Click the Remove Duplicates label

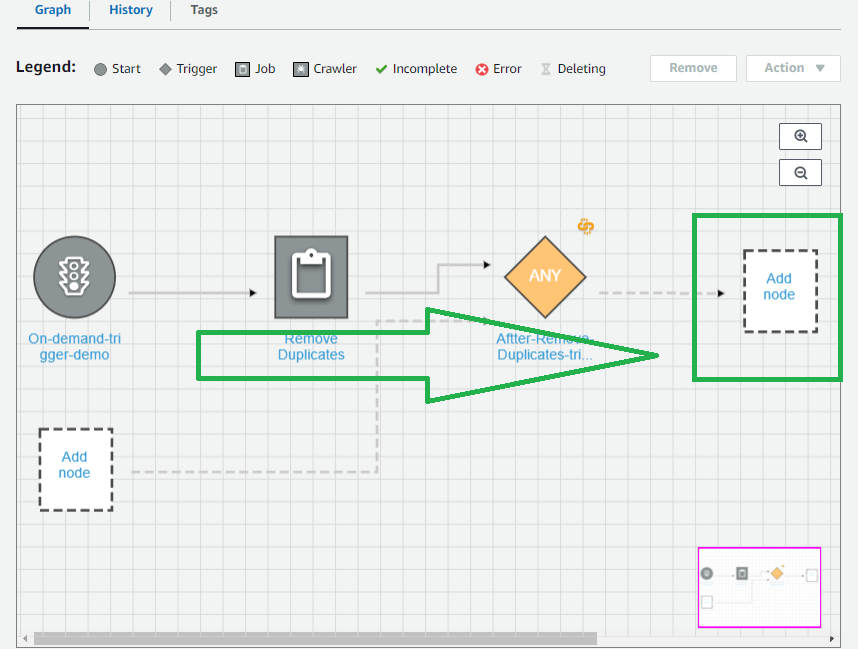pyautogui.click(x=311, y=346)
